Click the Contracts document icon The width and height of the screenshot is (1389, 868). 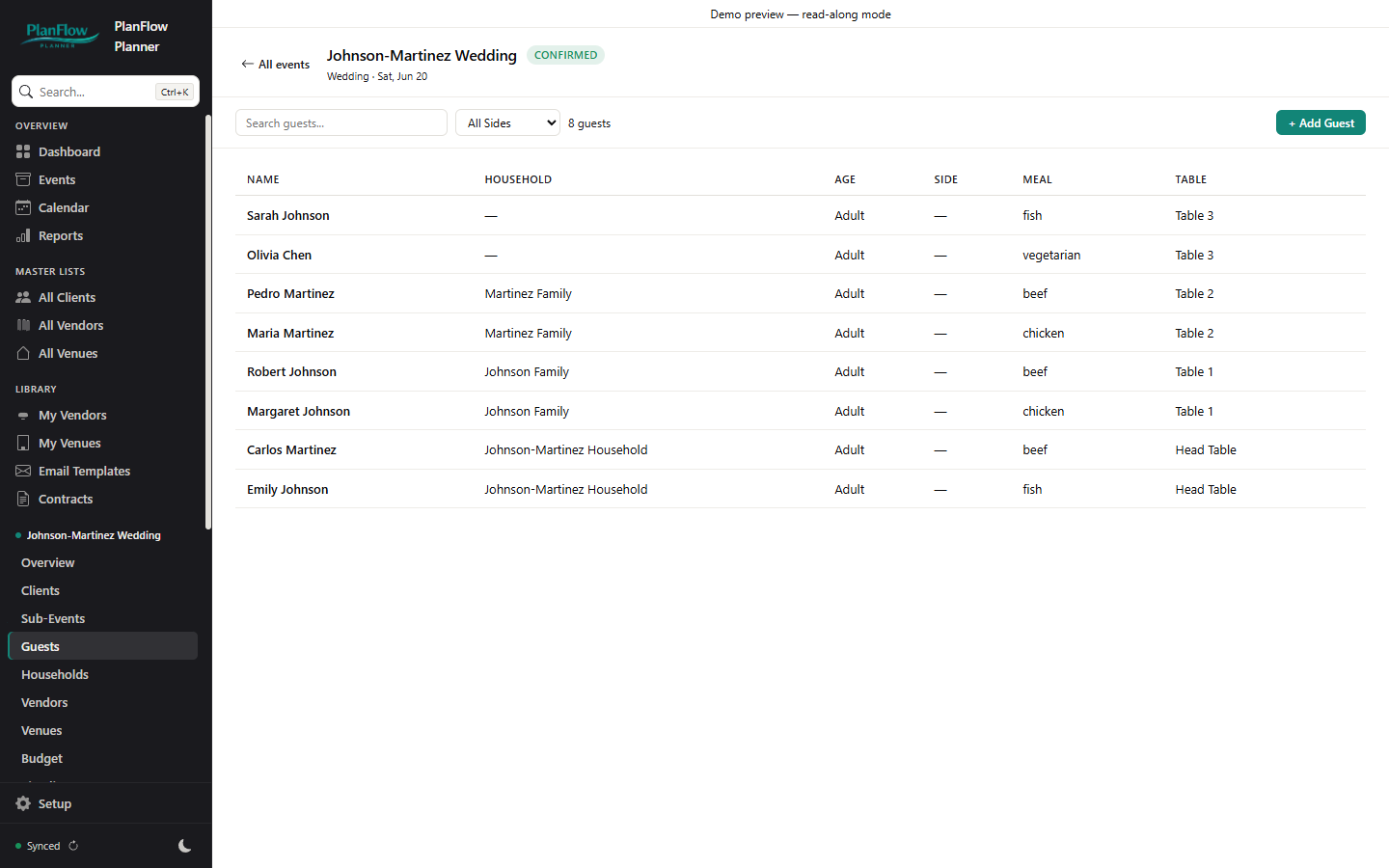23,499
